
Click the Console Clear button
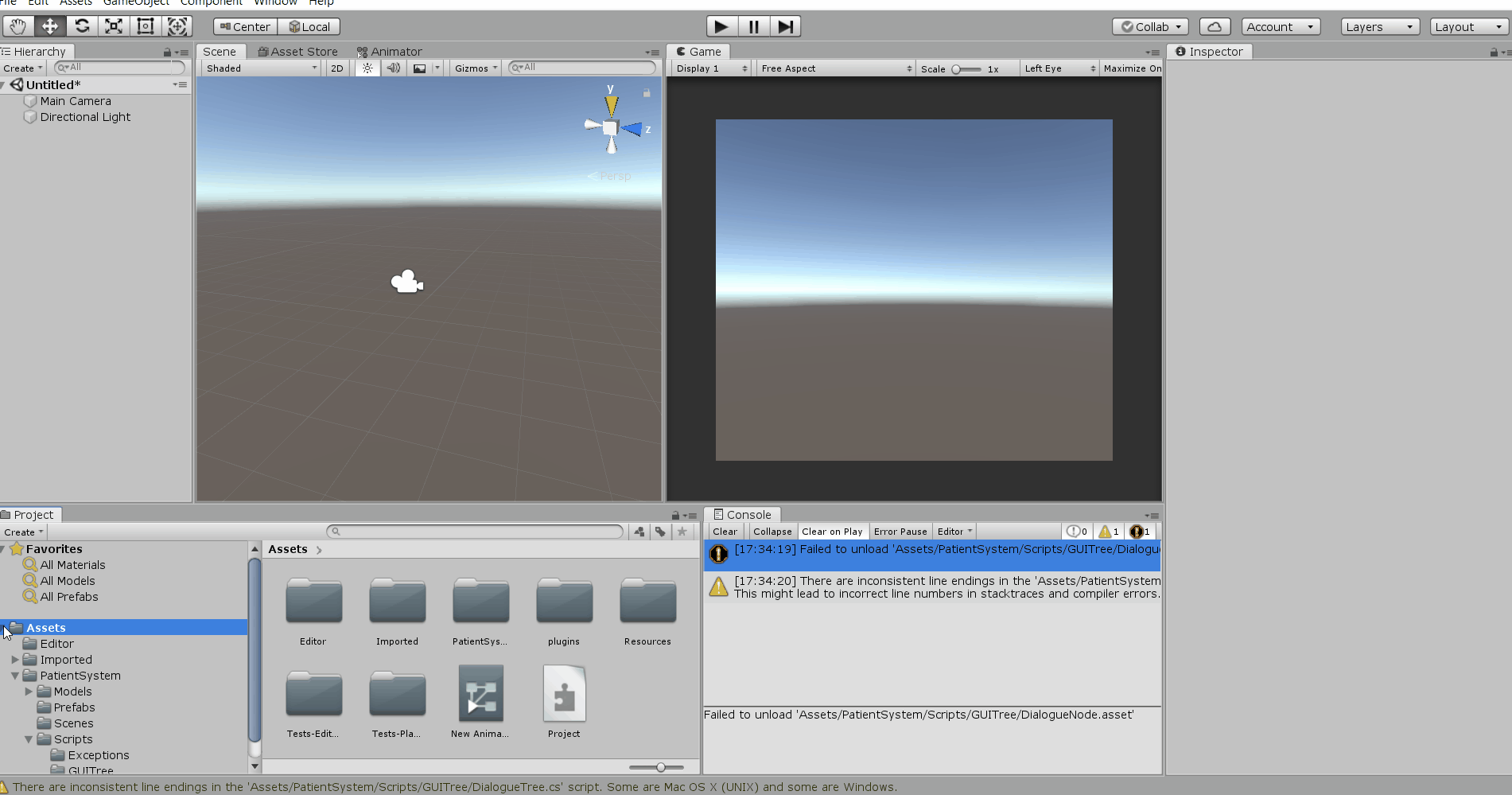725,532
